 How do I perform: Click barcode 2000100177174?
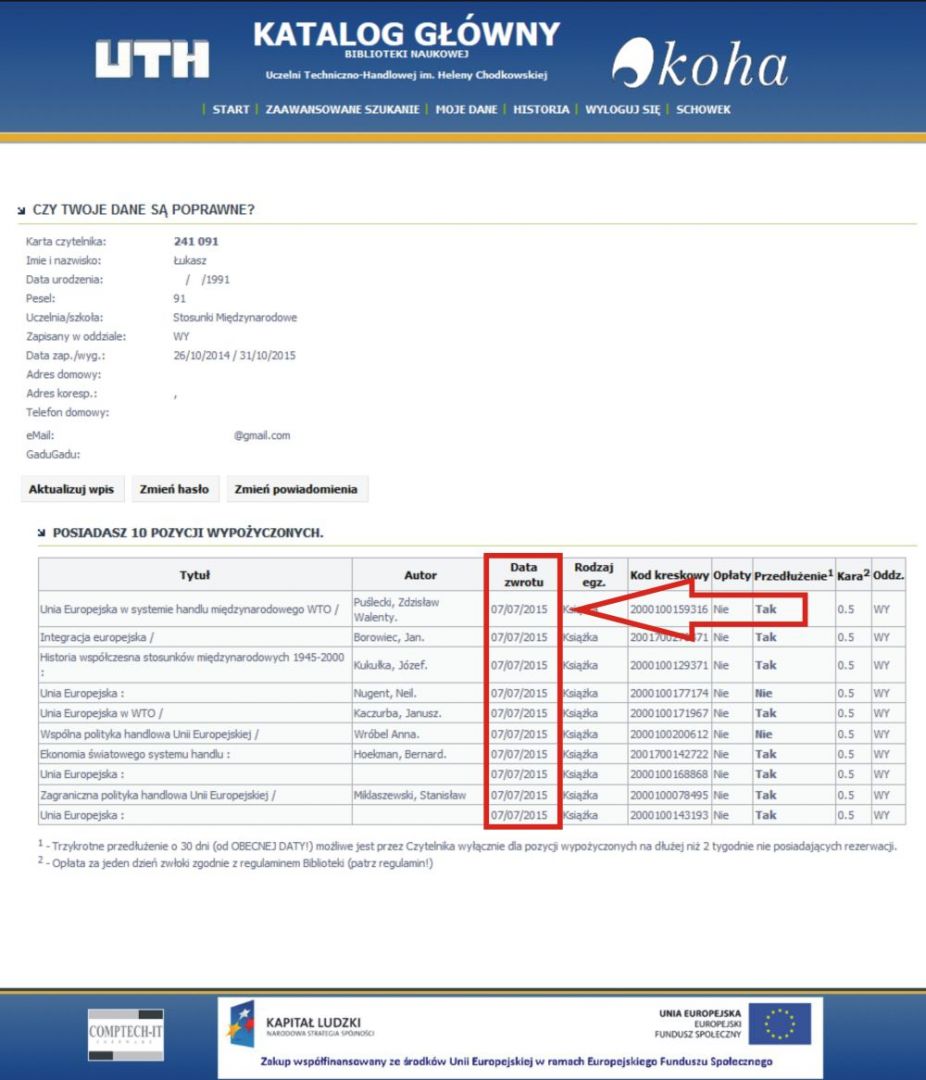669,693
